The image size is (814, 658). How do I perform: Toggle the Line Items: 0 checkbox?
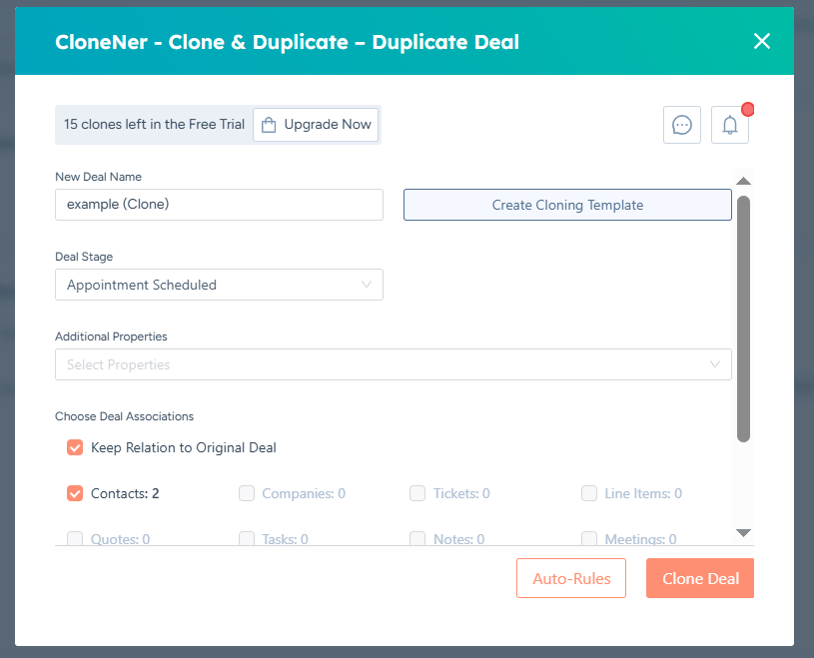(589, 493)
